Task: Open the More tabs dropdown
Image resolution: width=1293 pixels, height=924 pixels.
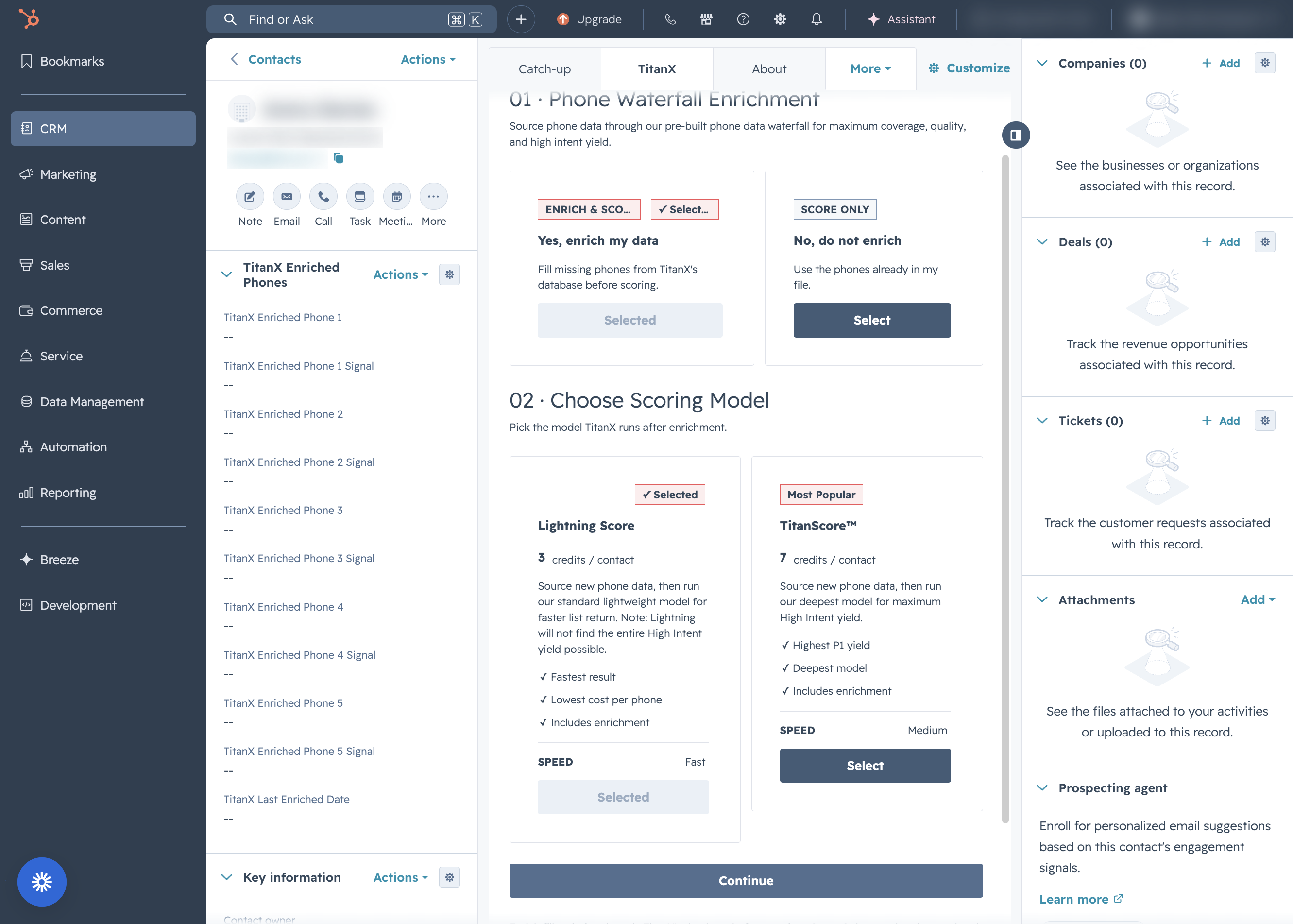Action: pos(870,69)
